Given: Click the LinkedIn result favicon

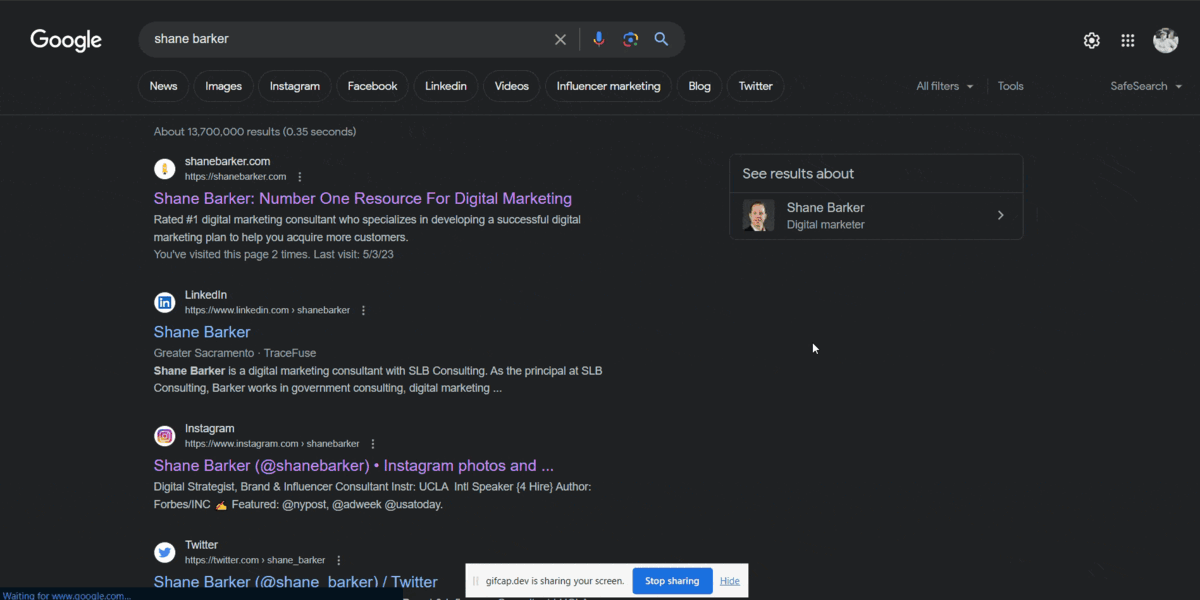Looking at the screenshot, I should pyautogui.click(x=165, y=302).
